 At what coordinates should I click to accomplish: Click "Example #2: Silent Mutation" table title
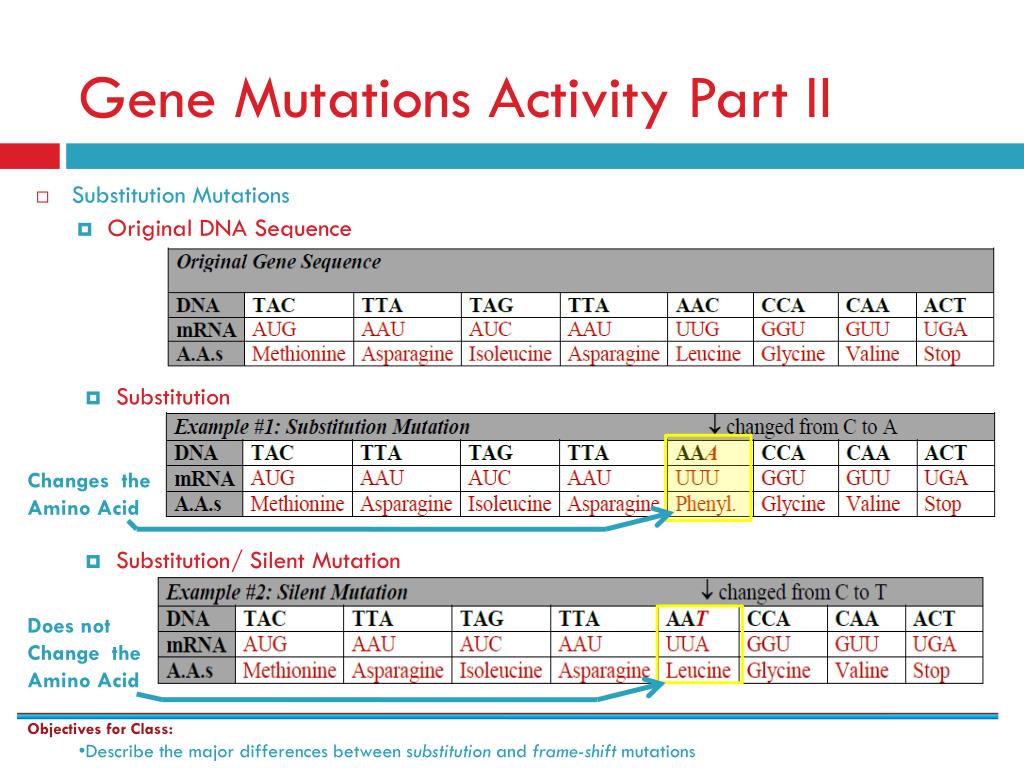click(x=287, y=592)
